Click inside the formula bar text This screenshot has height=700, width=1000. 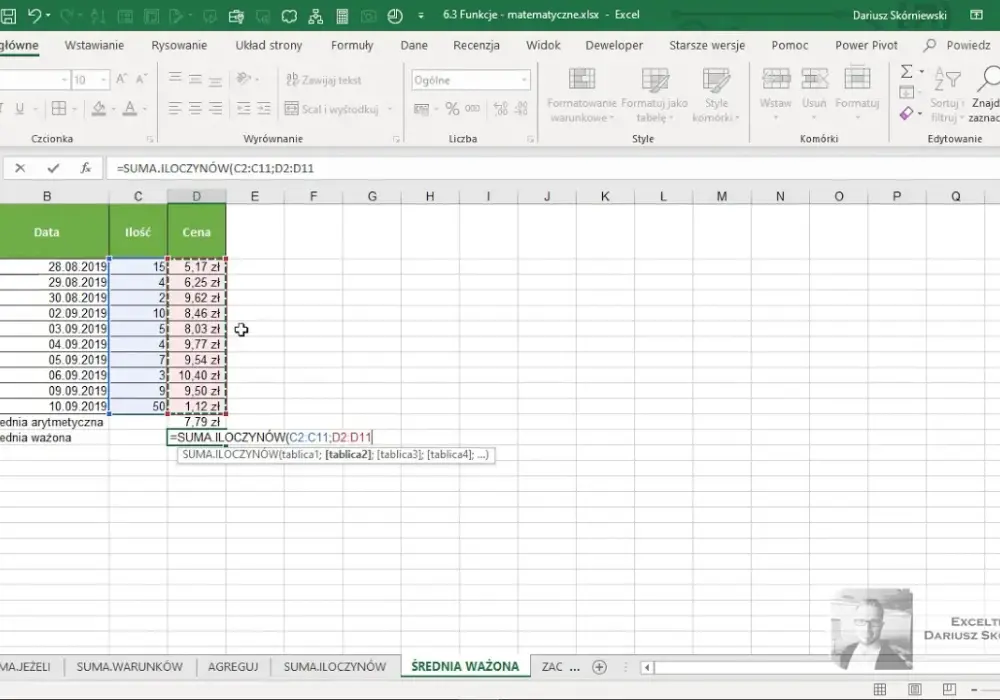[x=216, y=168]
